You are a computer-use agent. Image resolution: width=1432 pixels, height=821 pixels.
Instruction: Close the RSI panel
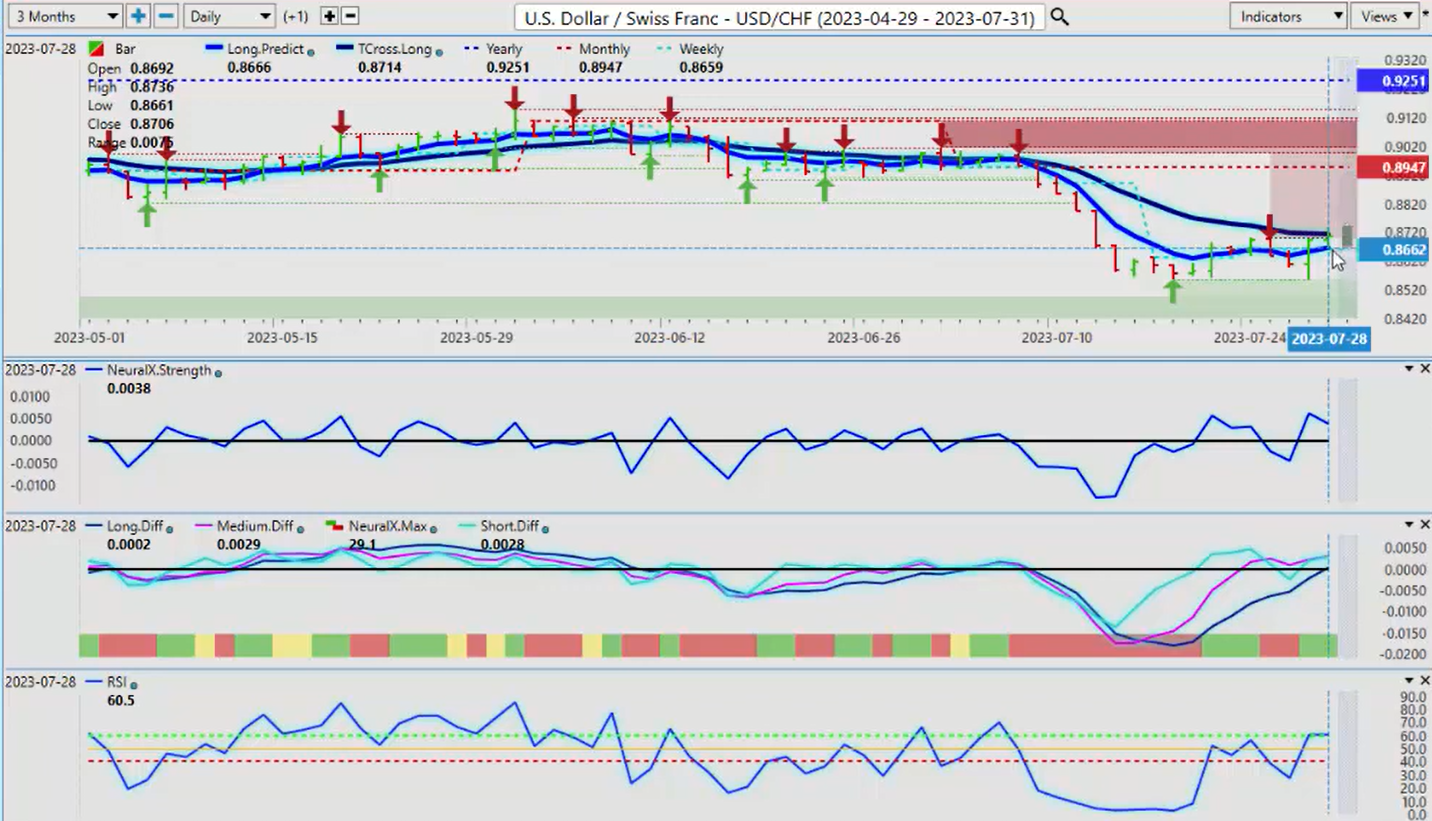point(1425,681)
